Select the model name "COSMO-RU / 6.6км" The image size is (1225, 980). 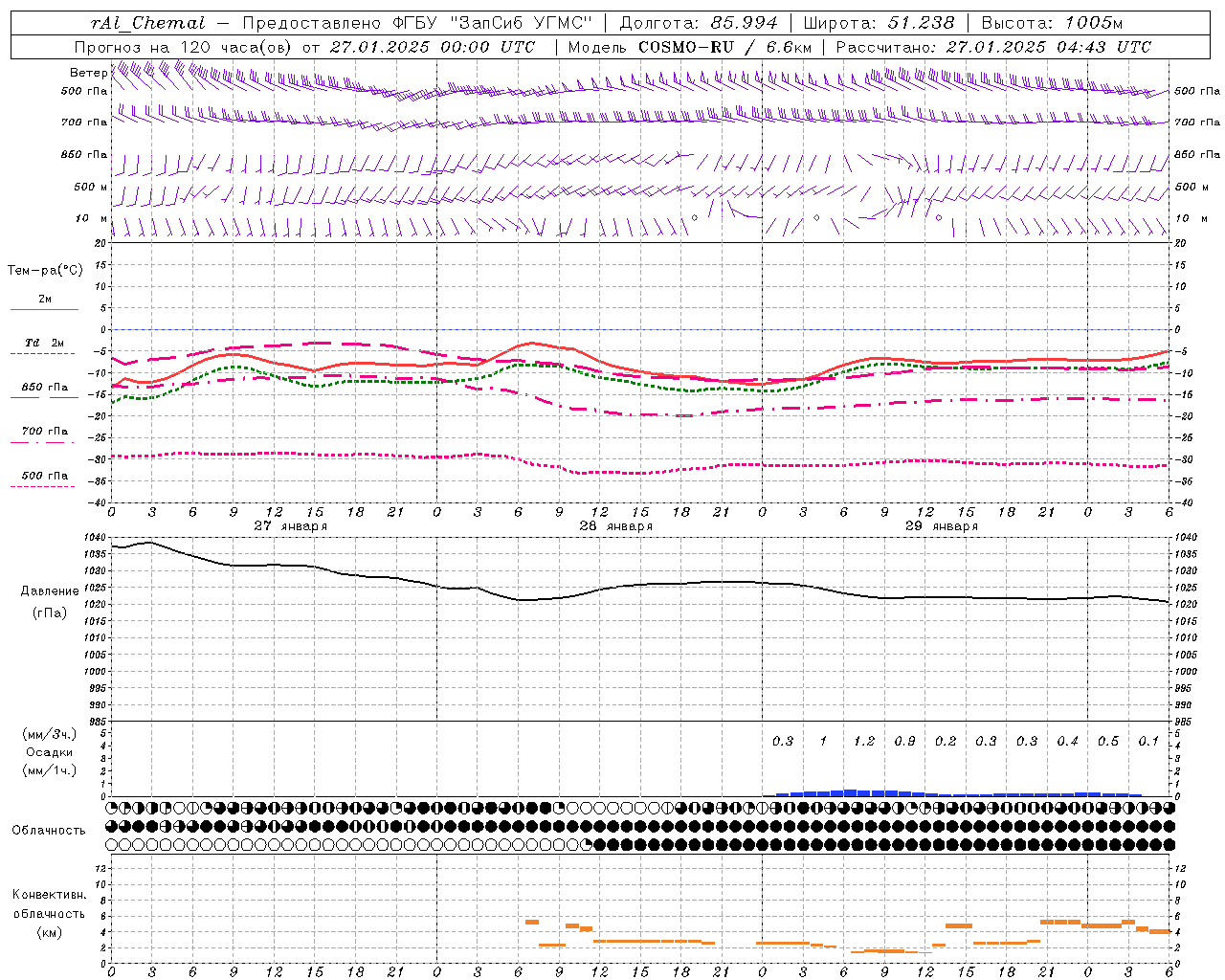(724, 47)
